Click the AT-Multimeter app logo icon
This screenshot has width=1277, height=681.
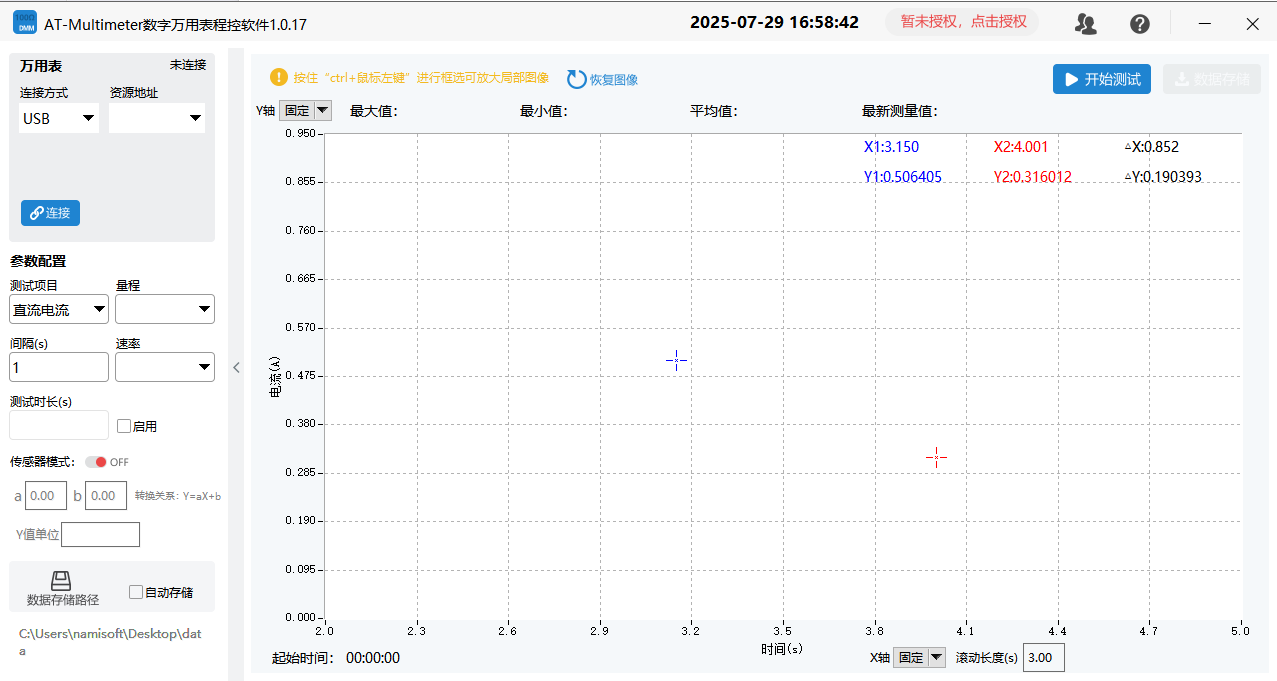[24, 23]
